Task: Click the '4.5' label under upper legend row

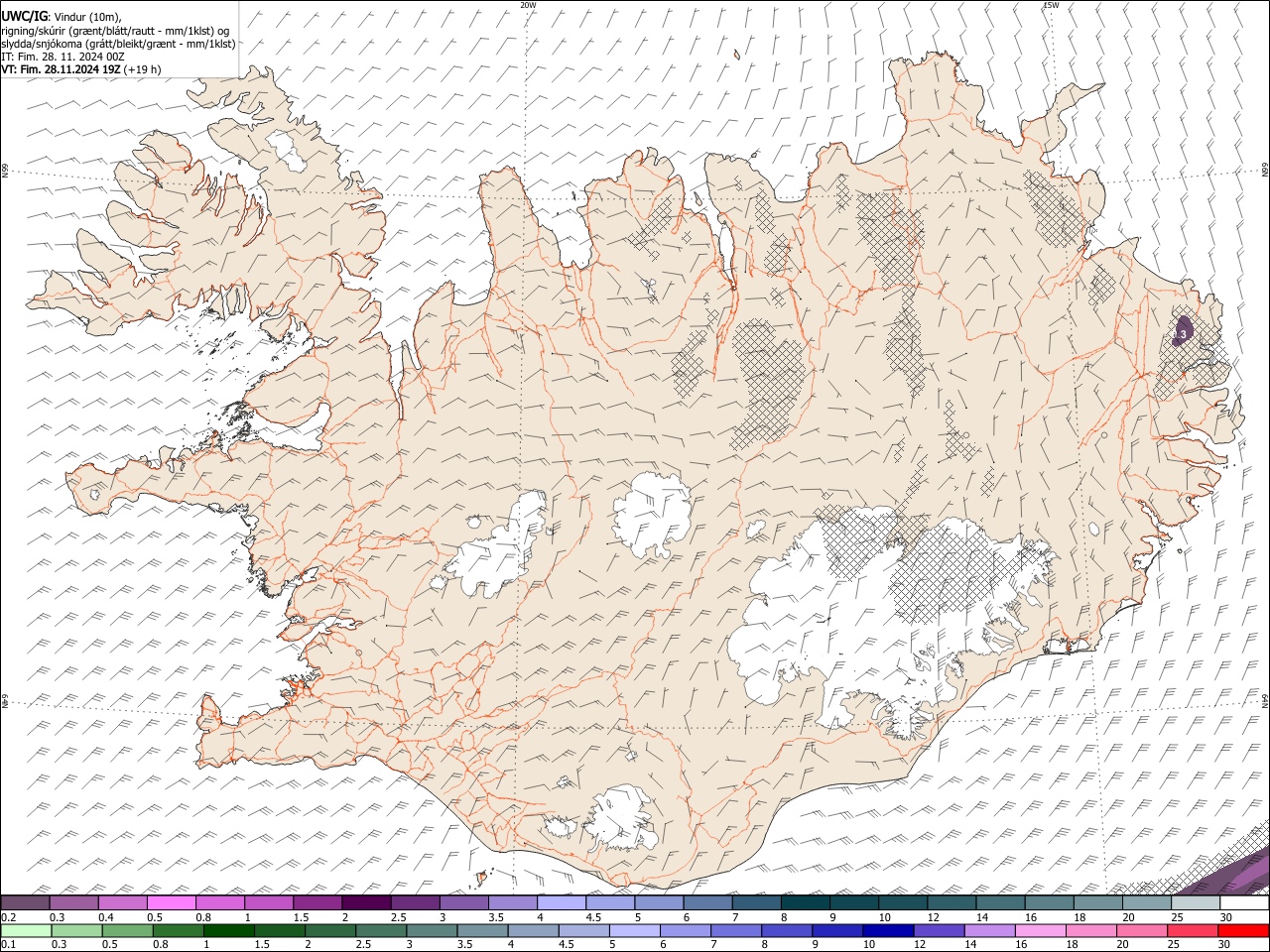Action: click(x=593, y=917)
